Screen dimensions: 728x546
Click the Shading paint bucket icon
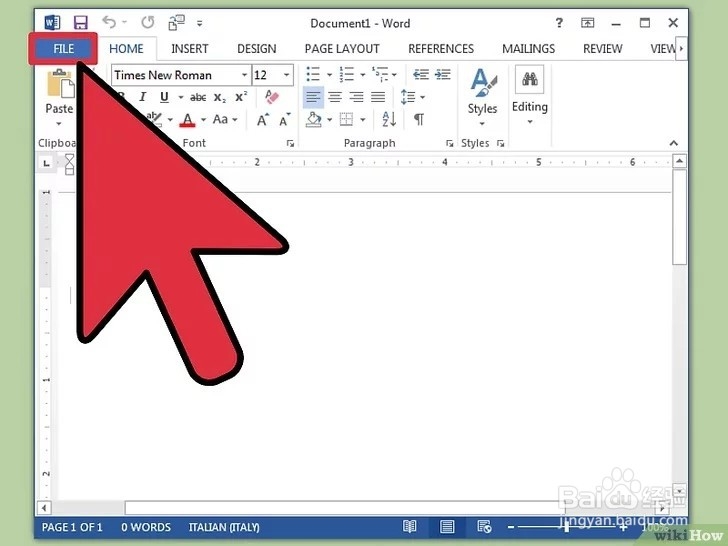coord(314,120)
